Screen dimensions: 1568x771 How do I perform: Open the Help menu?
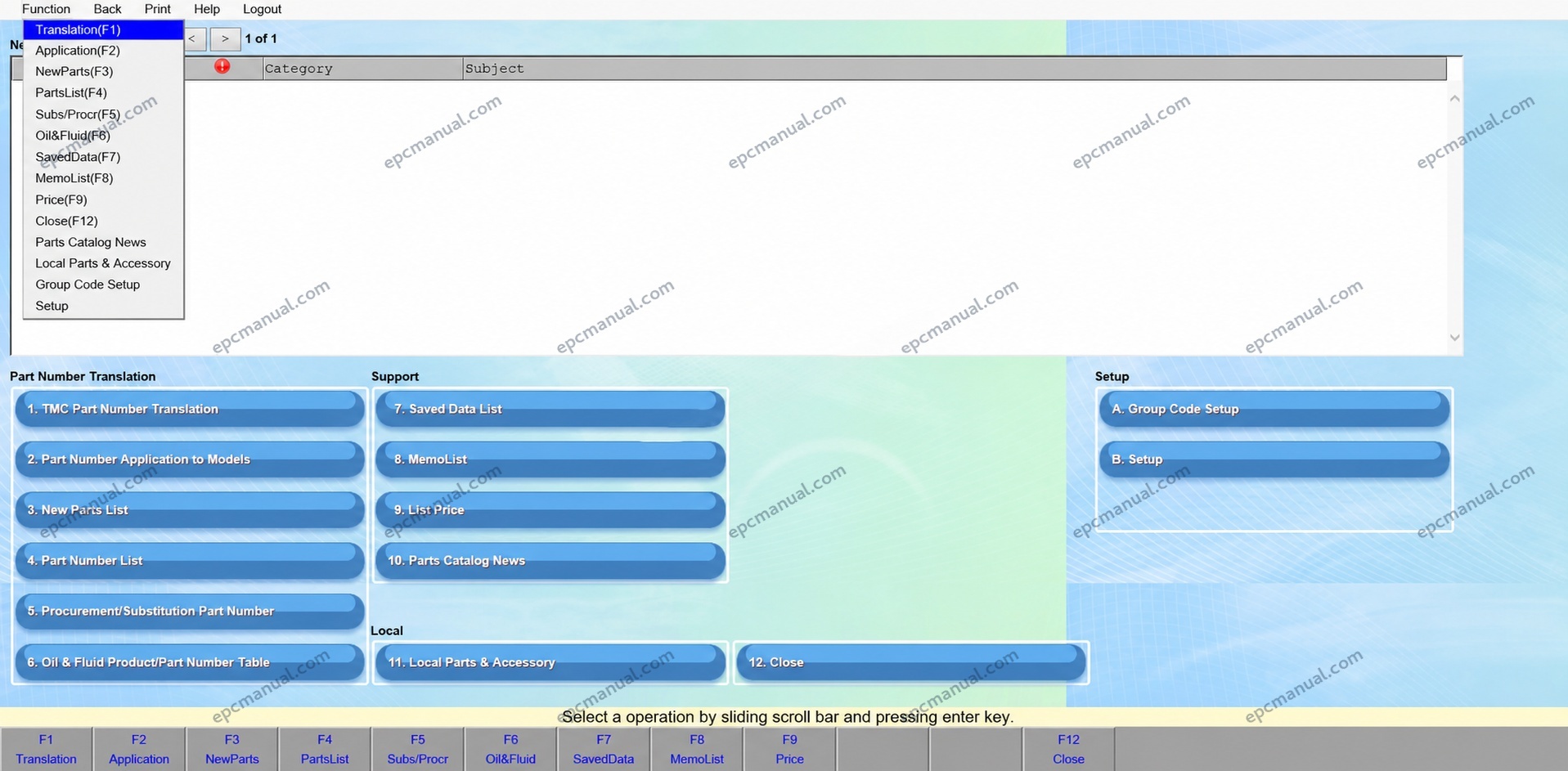tap(207, 9)
